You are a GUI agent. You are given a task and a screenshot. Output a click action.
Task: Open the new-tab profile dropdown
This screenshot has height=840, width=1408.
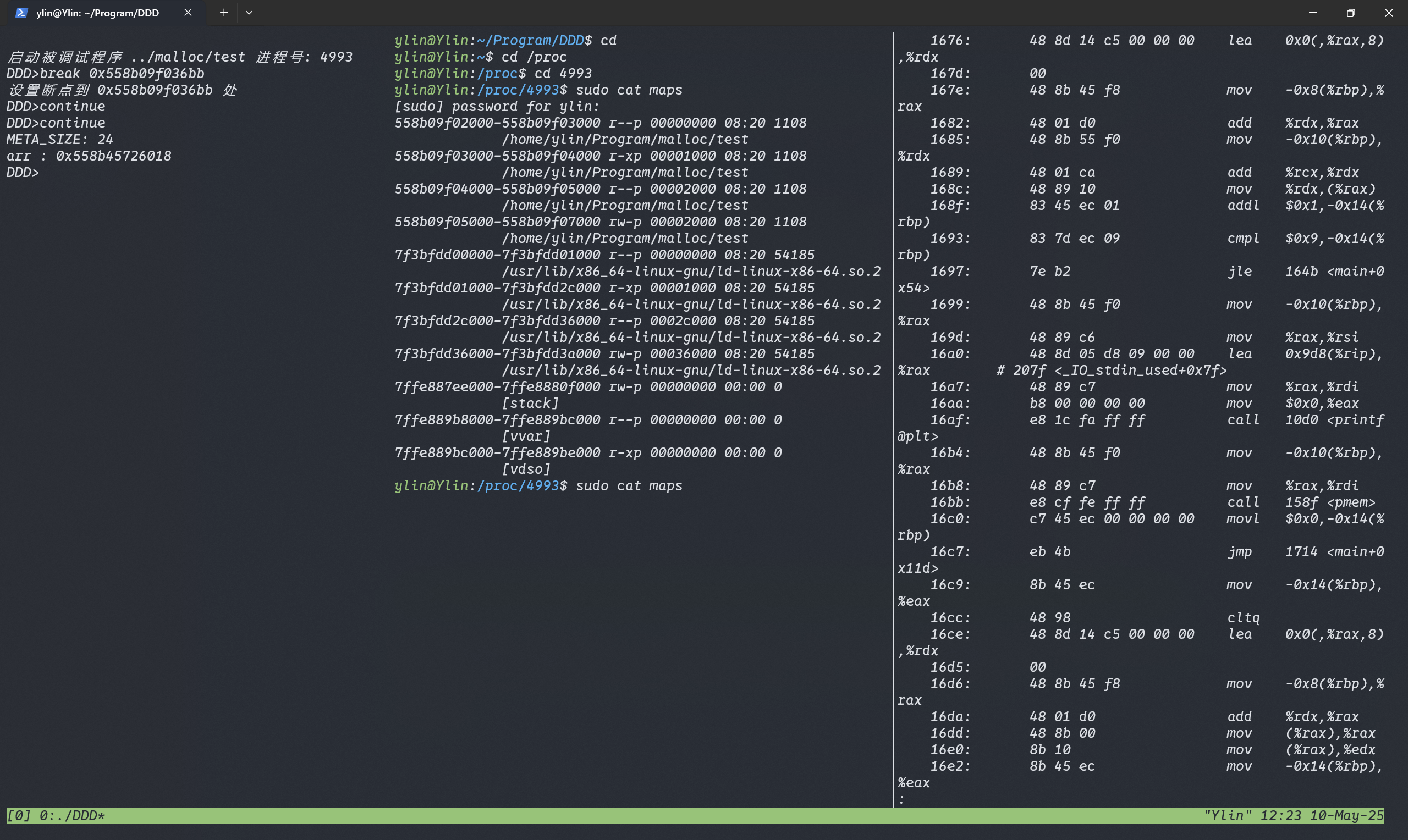pos(249,13)
